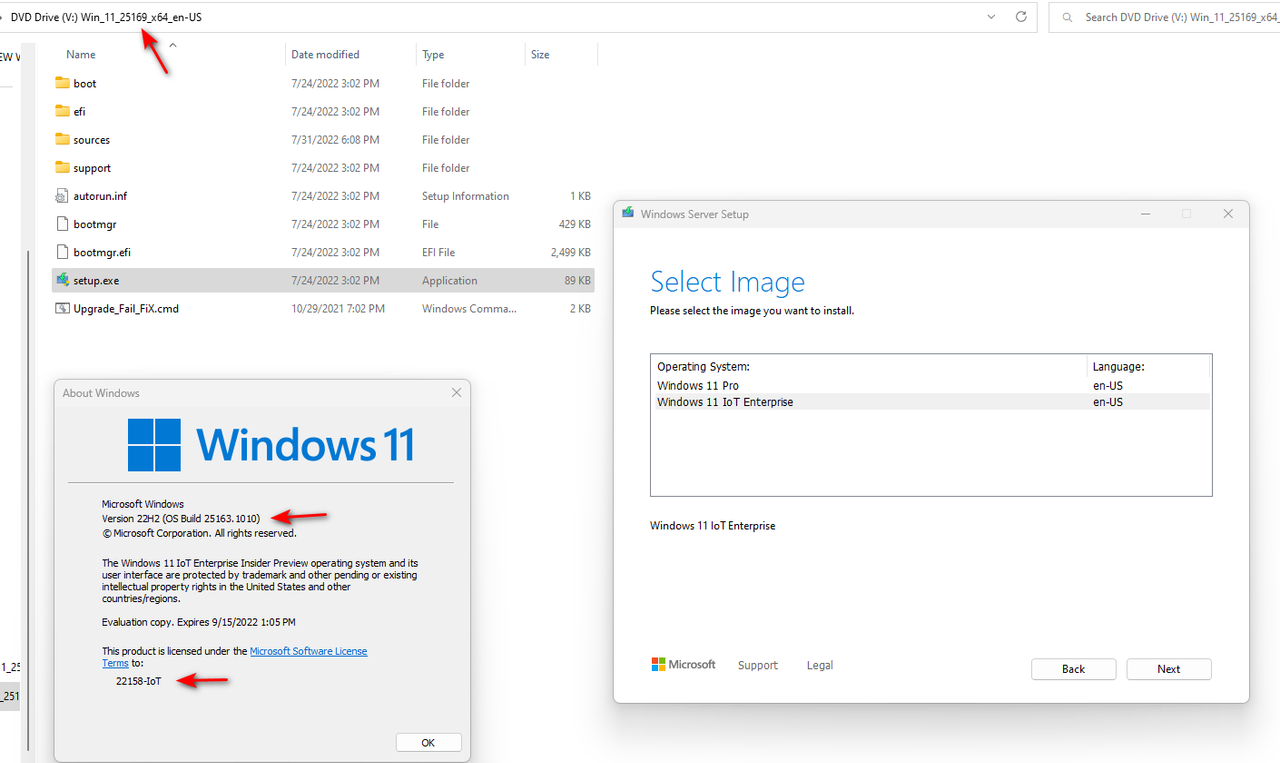
Task: Click the 2,499 KB size cell
Action: [570, 253]
